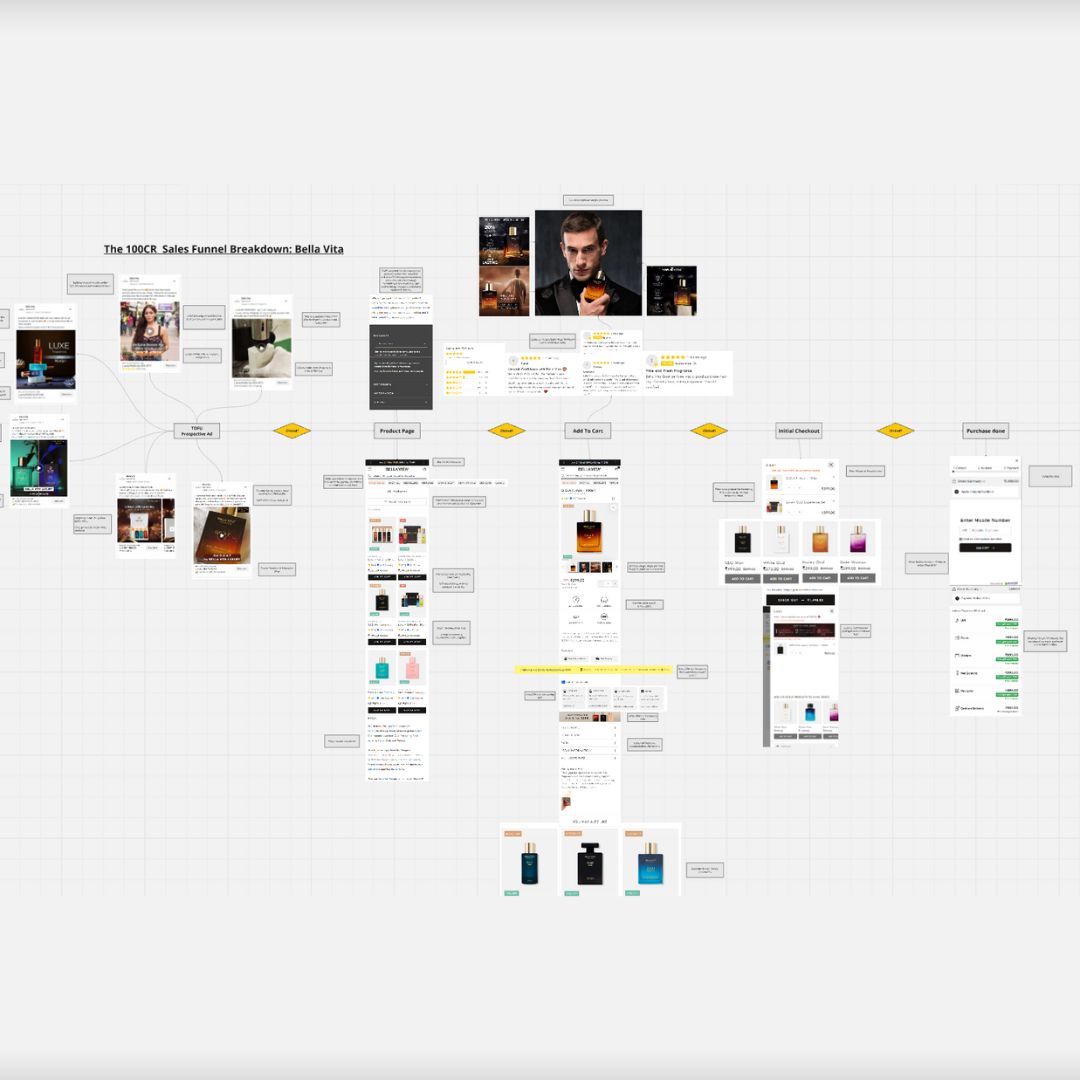This screenshot has width=1080, height=1080.
Task: Select the yellow highlighted sticky strip
Action: point(594,669)
